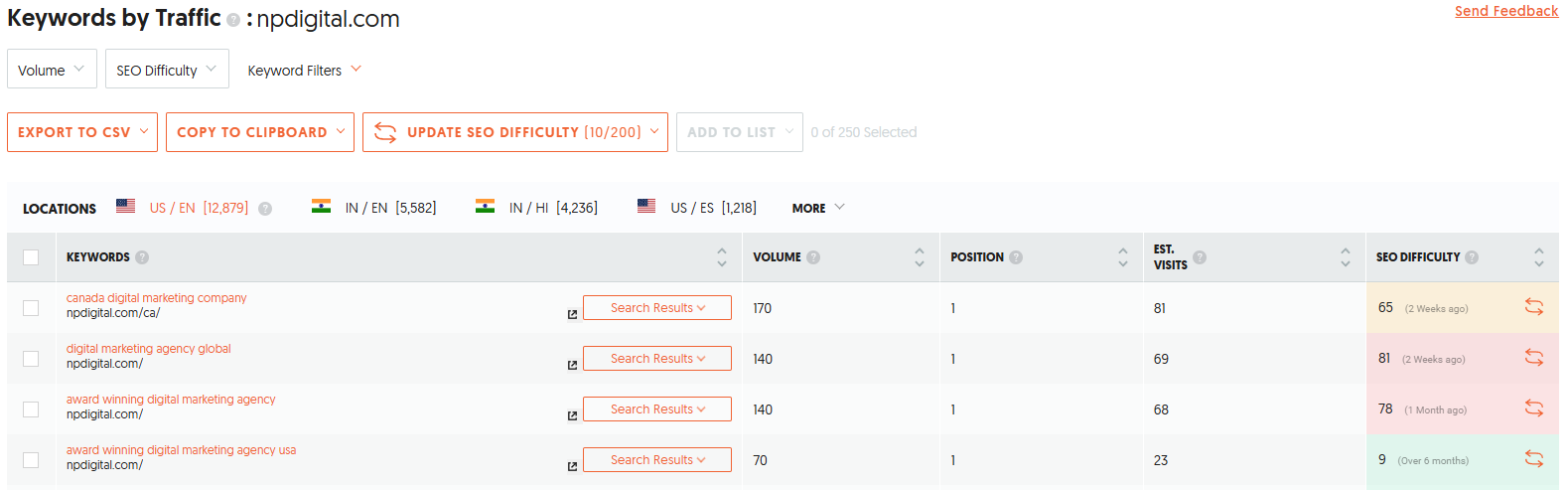1568x490 pixels.
Task: Refresh SEO difficulty for digital marketing agency global
Action: coord(1534,358)
